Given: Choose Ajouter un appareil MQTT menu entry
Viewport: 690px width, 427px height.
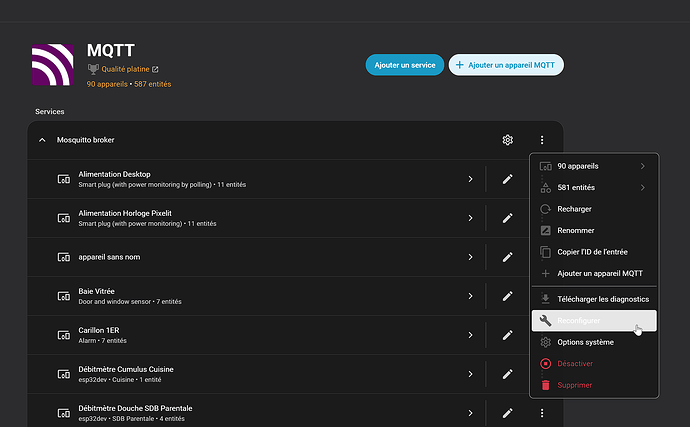Looking at the screenshot, I should [594, 273].
